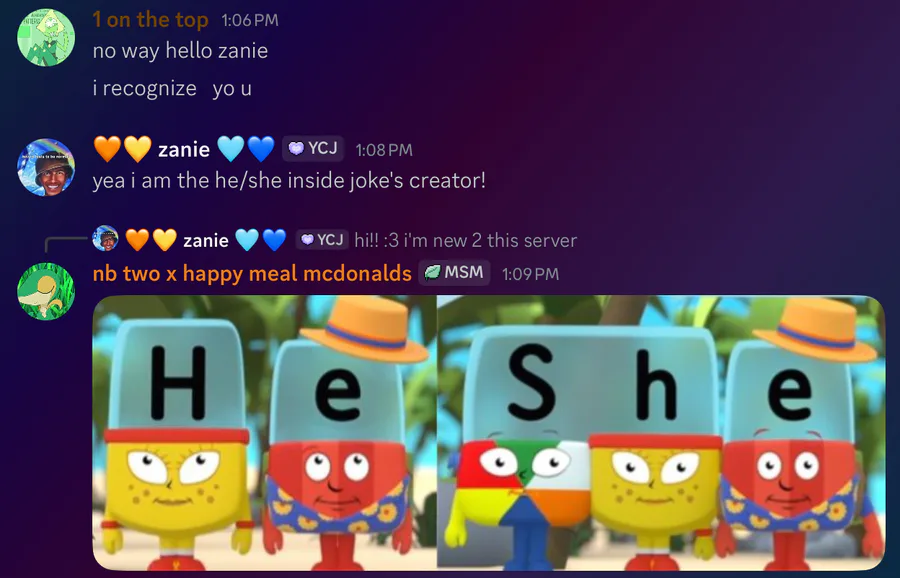Select message about he/she inside joke's creator

click(x=289, y=181)
